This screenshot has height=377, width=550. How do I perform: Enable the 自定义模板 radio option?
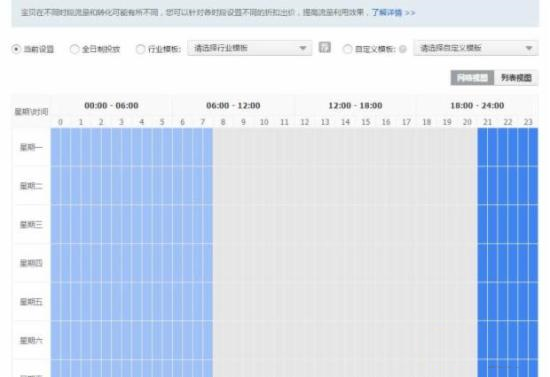click(347, 49)
